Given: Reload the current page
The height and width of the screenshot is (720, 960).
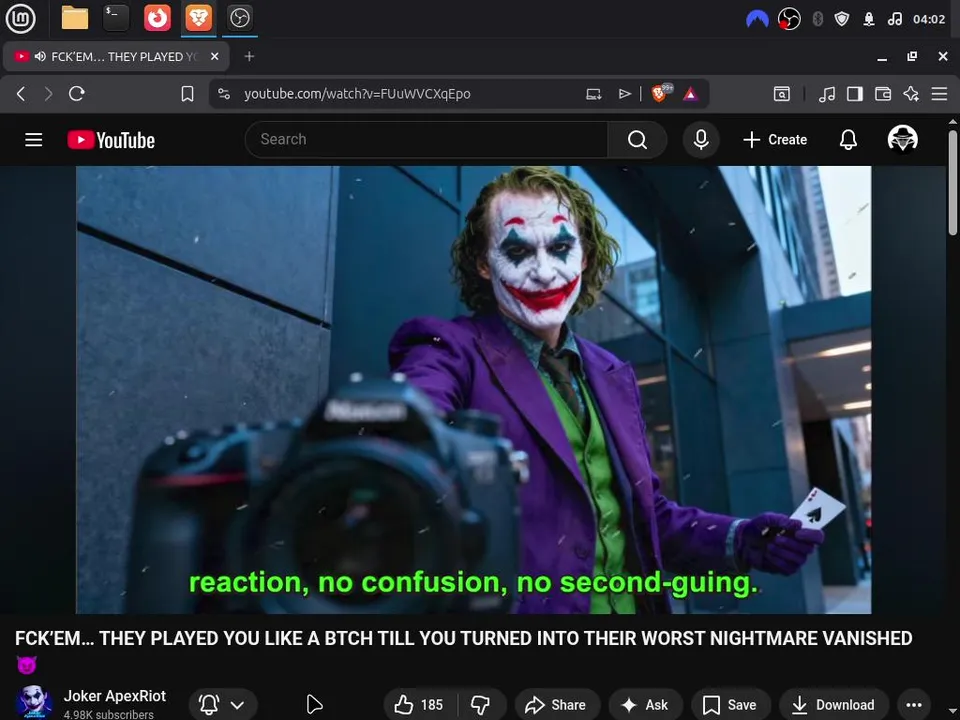Looking at the screenshot, I should tap(77, 94).
